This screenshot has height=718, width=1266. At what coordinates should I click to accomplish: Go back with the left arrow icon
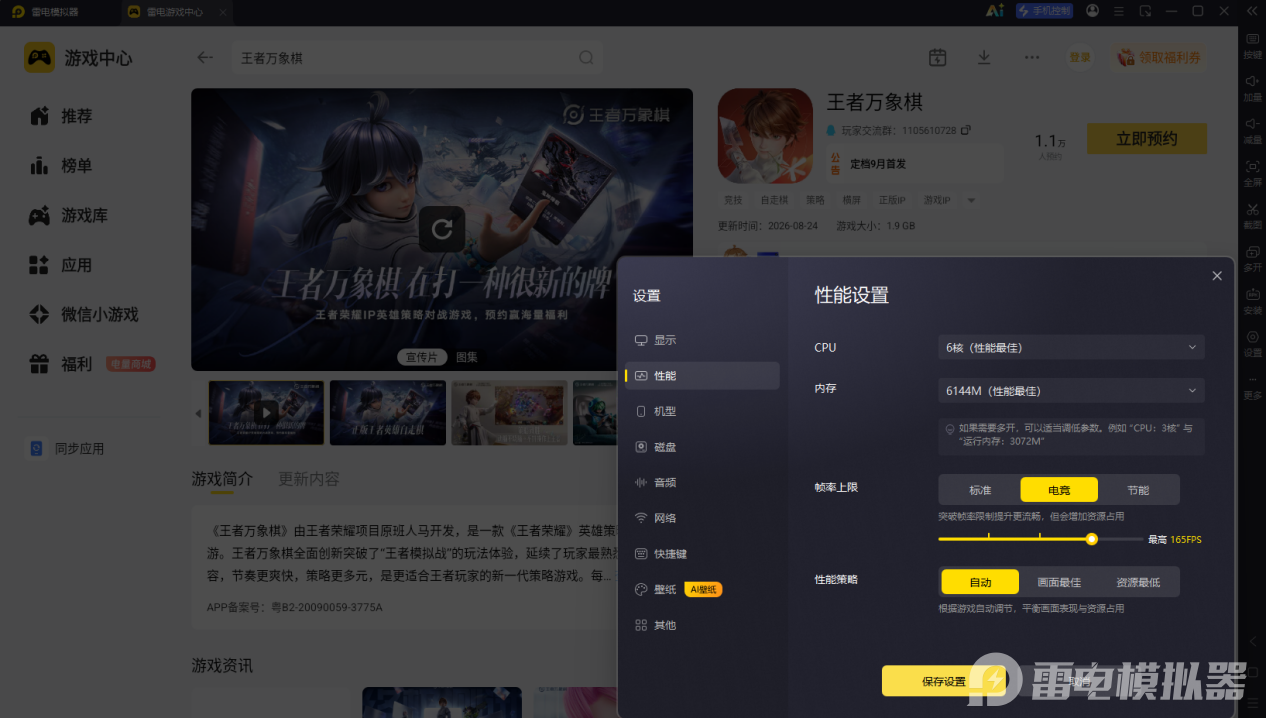click(x=205, y=58)
